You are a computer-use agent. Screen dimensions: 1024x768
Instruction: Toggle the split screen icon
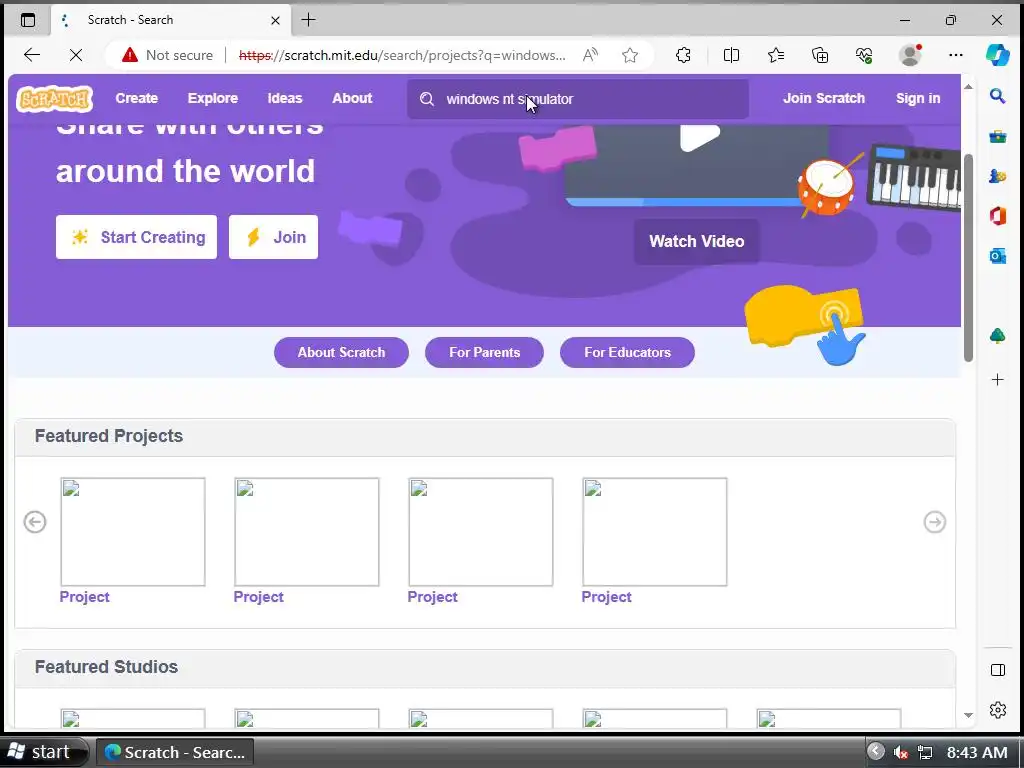point(731,56)
